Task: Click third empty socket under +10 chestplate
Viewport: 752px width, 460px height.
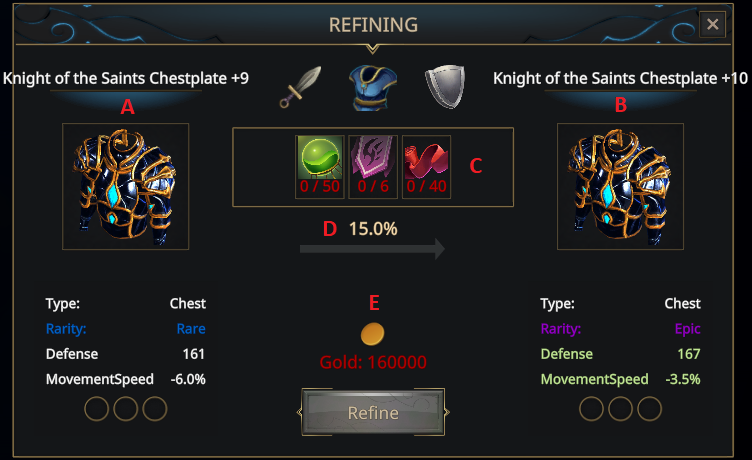Action: pyautogui.click(x=650, y=409)
